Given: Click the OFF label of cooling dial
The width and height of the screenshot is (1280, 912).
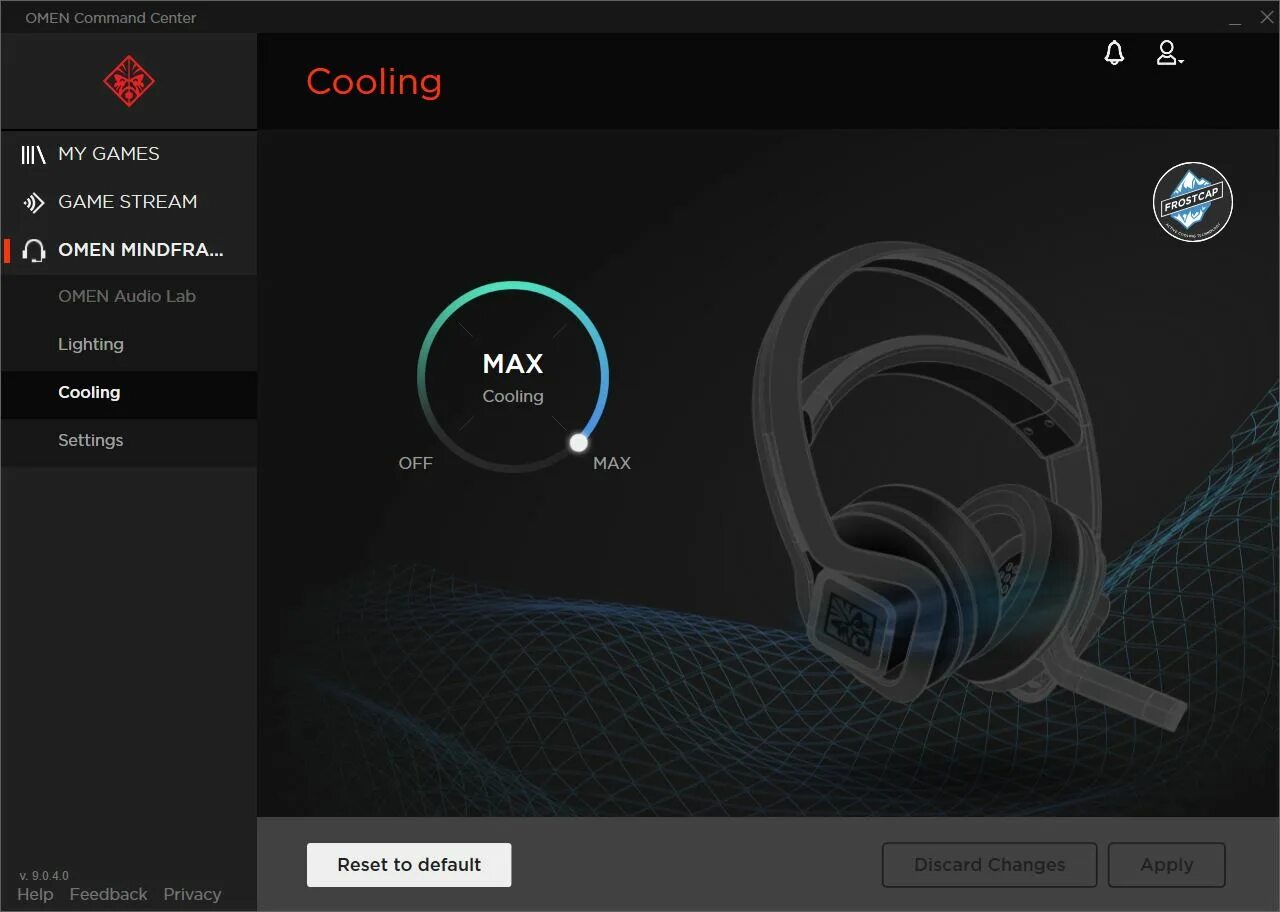Looking at the screenshot, I should coord(415,463).
